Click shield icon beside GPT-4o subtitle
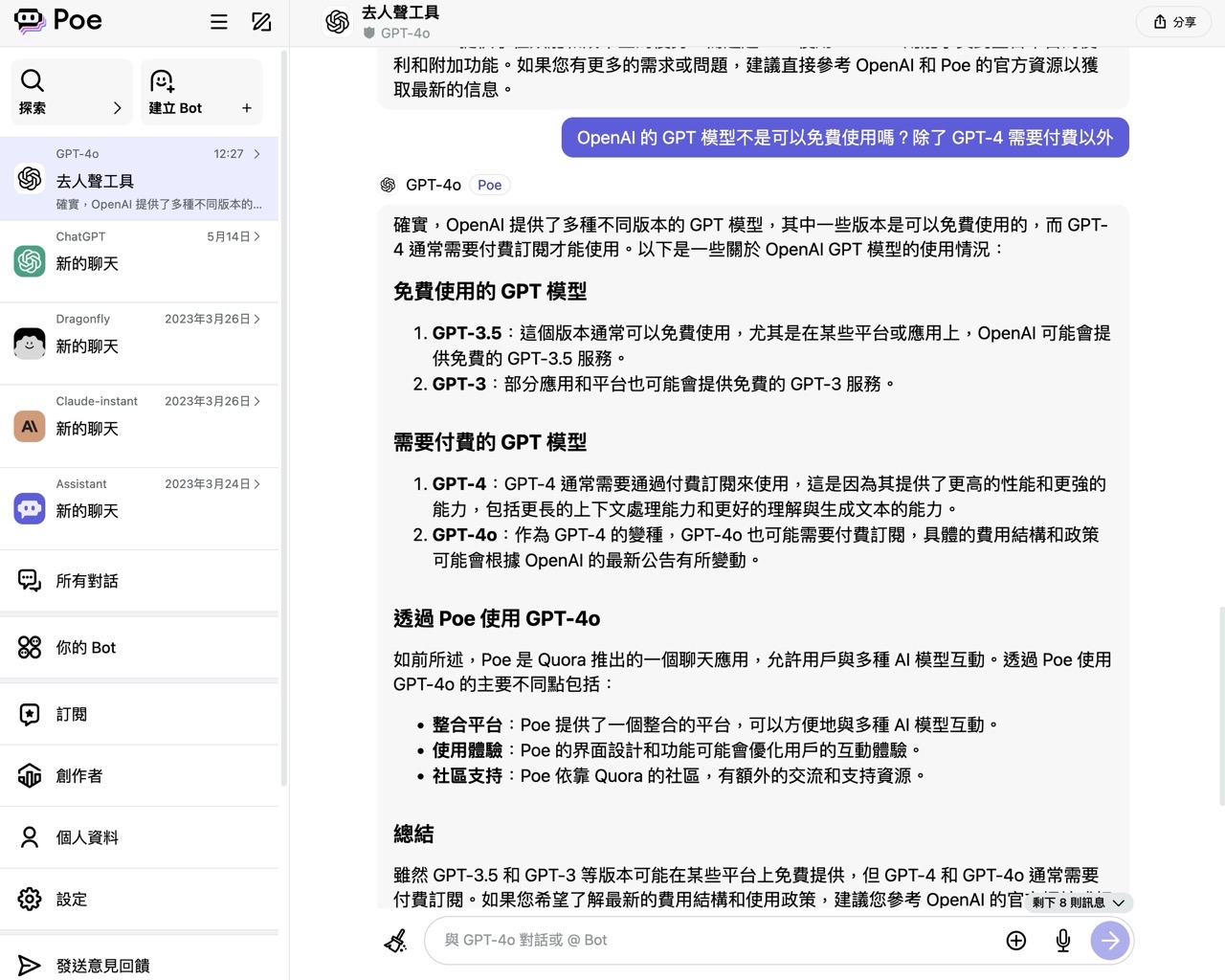The width and height of the screenshot is (1225, 980). (368, 33)
